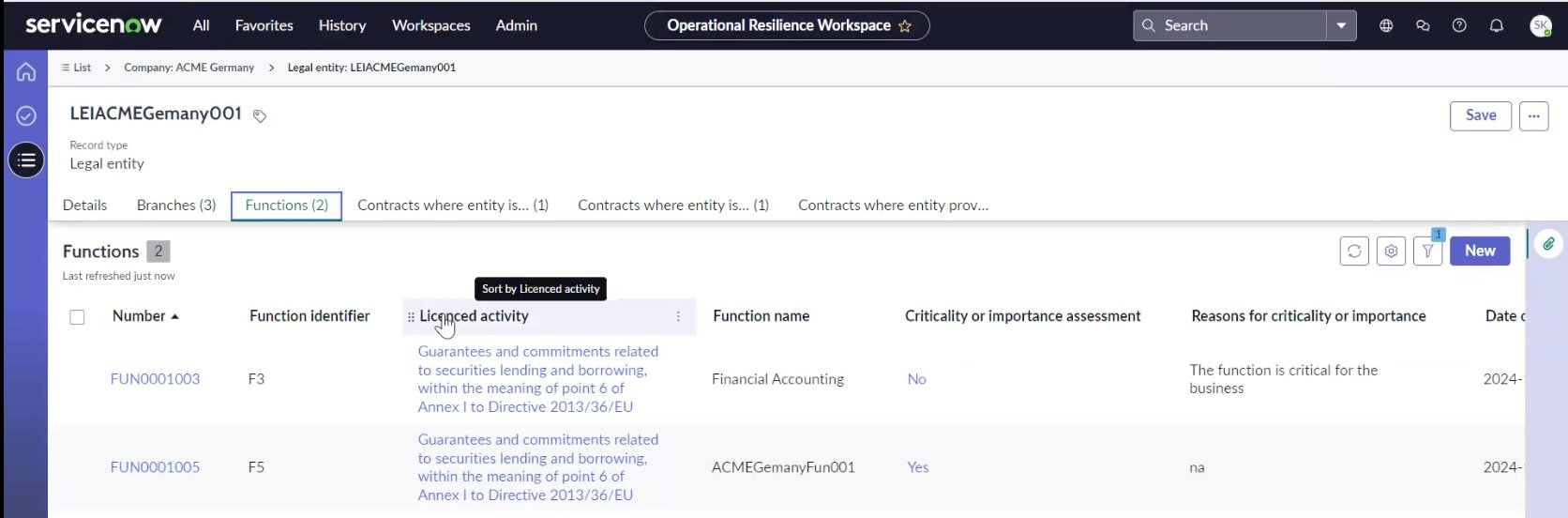
Task: Click the search magnifier icon
Action: [1149, 25]
